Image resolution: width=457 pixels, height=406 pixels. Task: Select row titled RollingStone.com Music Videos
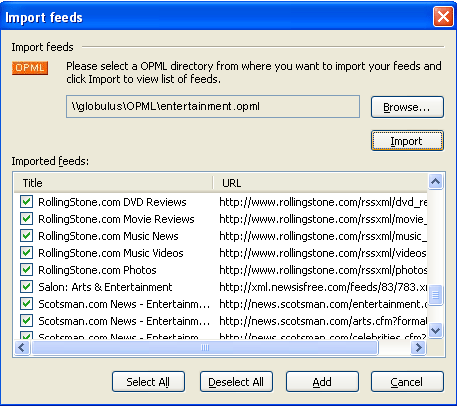111,253
